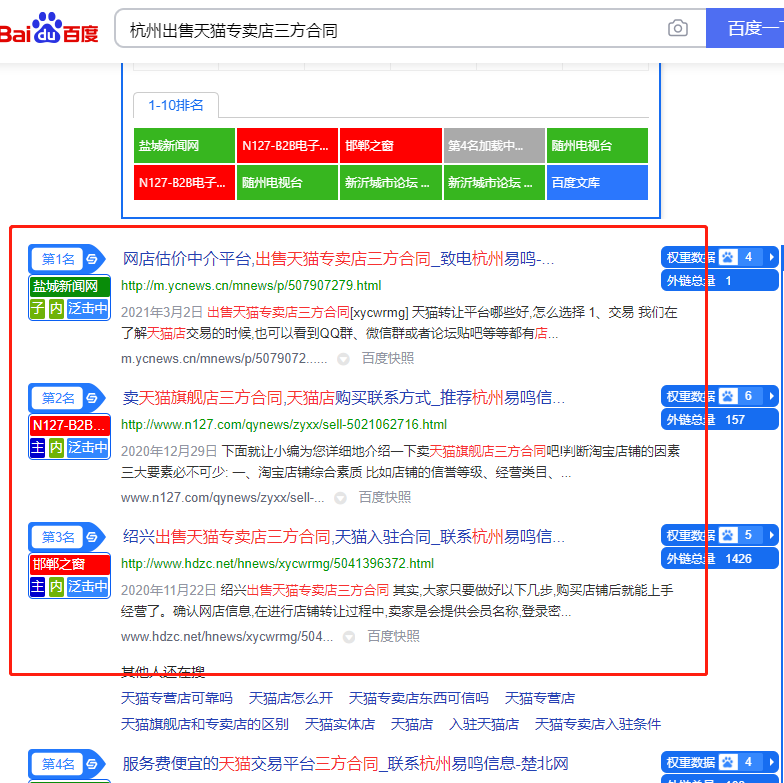Expand dropdown after www.n127.com snippet URL
This screenshot has height=783, width=784.
pyautogui.click(x=340, y=498)
